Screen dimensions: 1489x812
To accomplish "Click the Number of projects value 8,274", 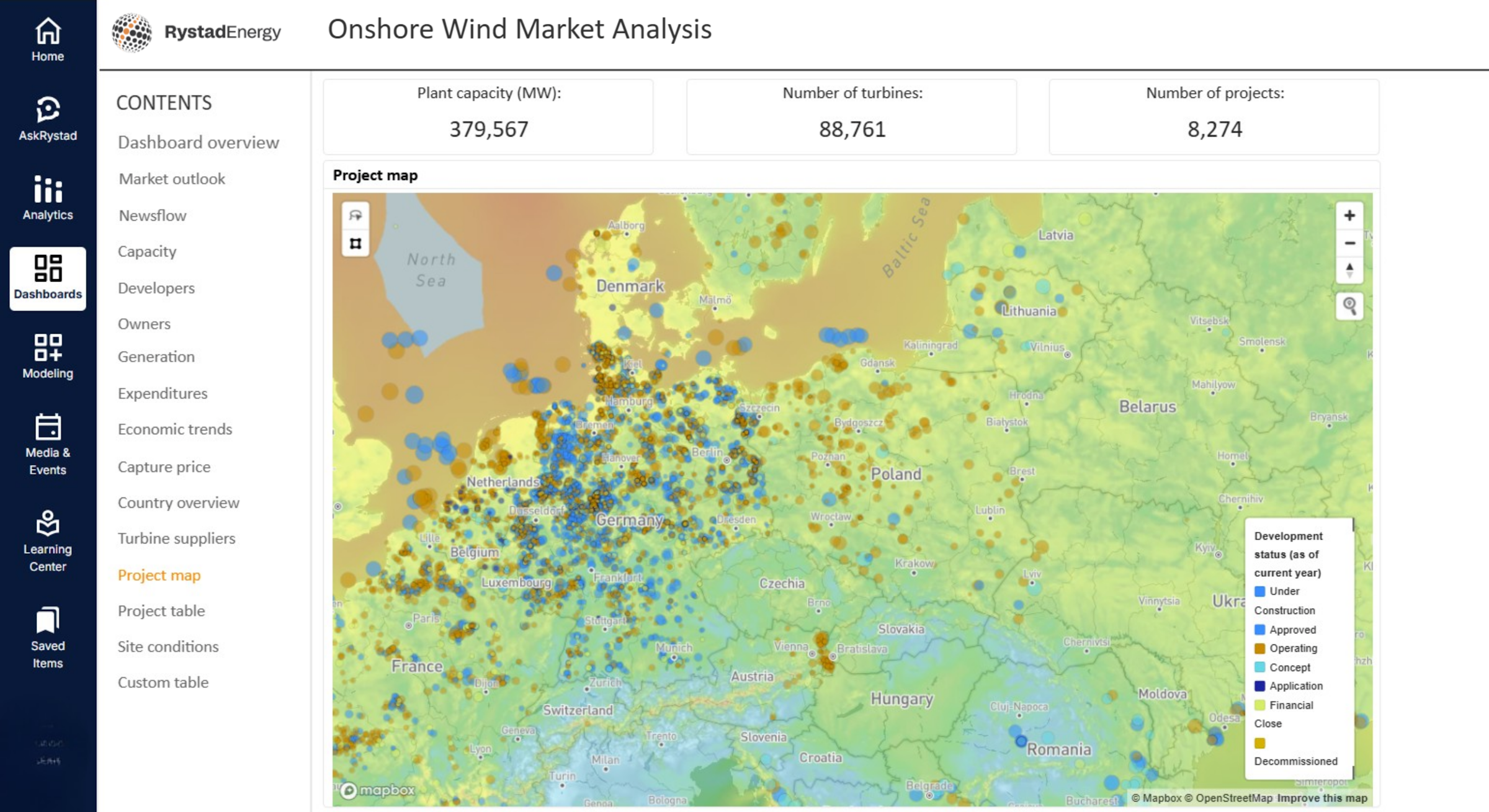I will coord(1215,130).
